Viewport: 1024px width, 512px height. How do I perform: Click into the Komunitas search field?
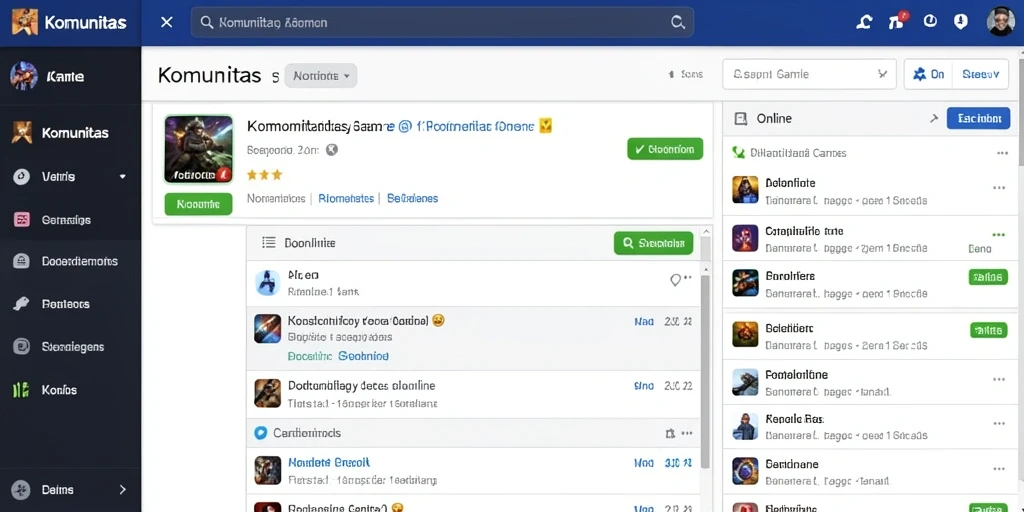pos(442,22)
